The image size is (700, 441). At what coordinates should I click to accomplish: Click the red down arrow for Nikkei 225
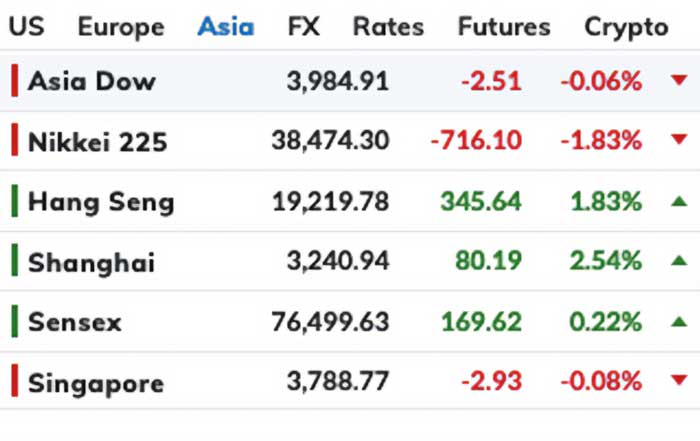tap(679, 141)
